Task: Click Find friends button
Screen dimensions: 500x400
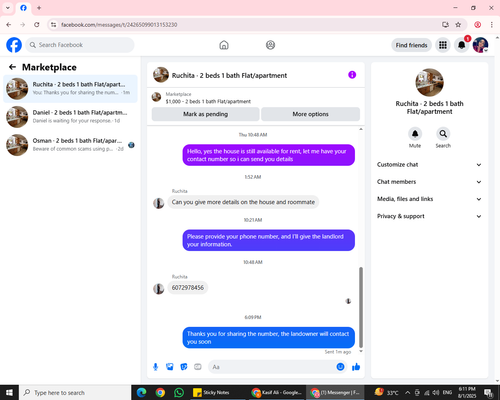Action: (x=411, y=45)
